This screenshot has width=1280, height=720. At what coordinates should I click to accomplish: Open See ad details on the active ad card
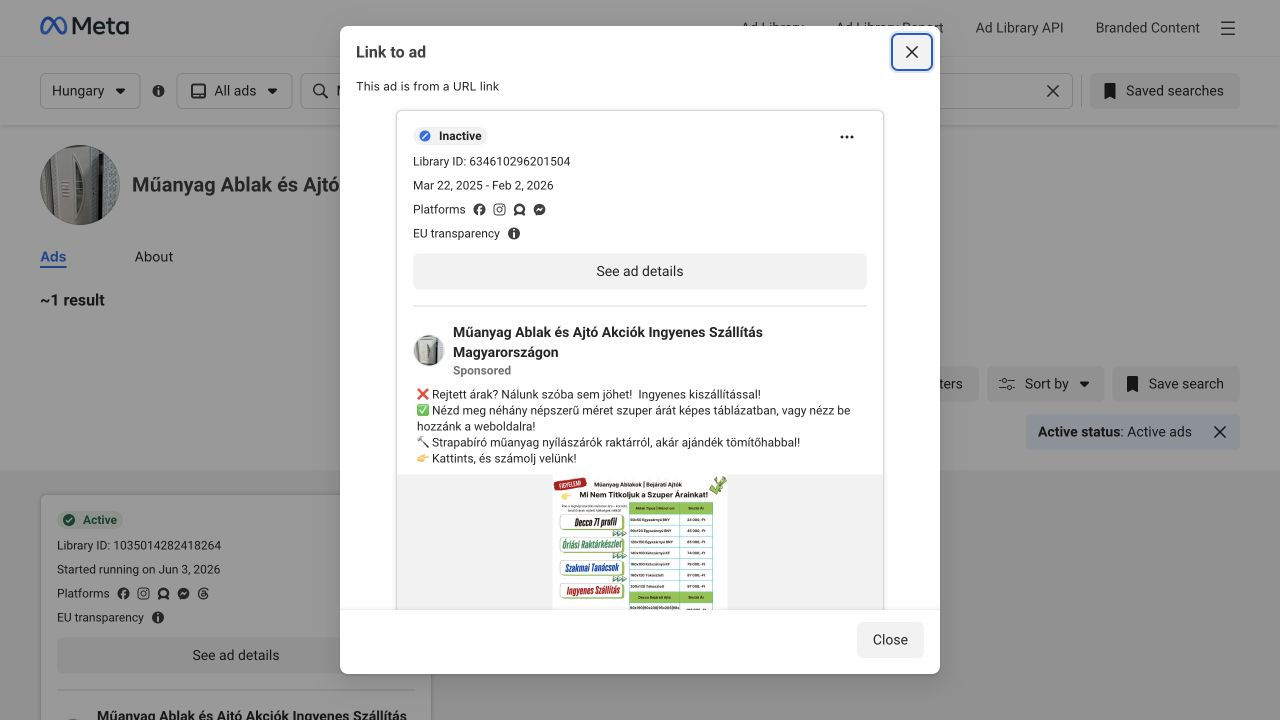point(236,655)
